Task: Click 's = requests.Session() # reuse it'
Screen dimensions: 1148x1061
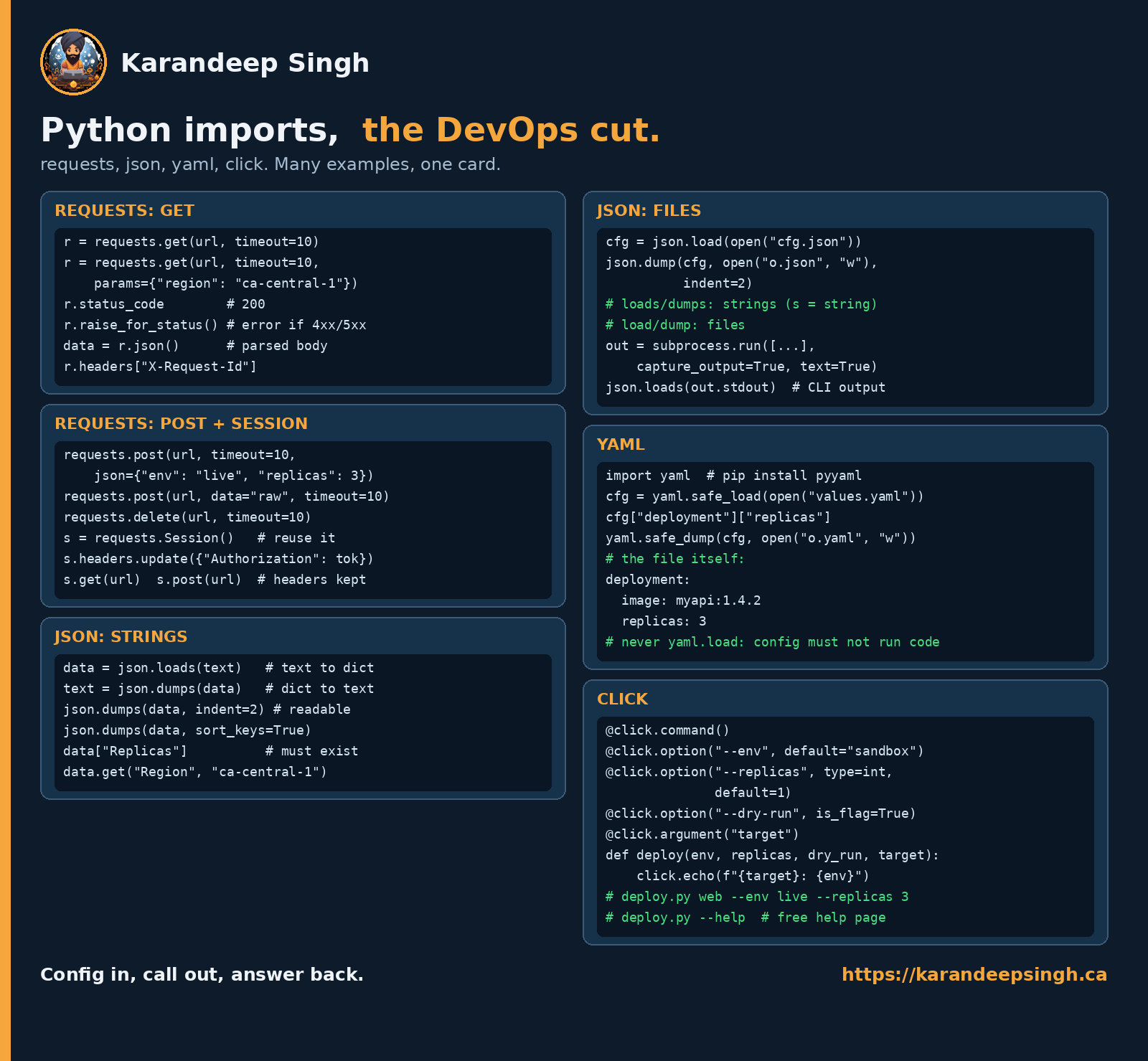Action: (x=199, y=538)
